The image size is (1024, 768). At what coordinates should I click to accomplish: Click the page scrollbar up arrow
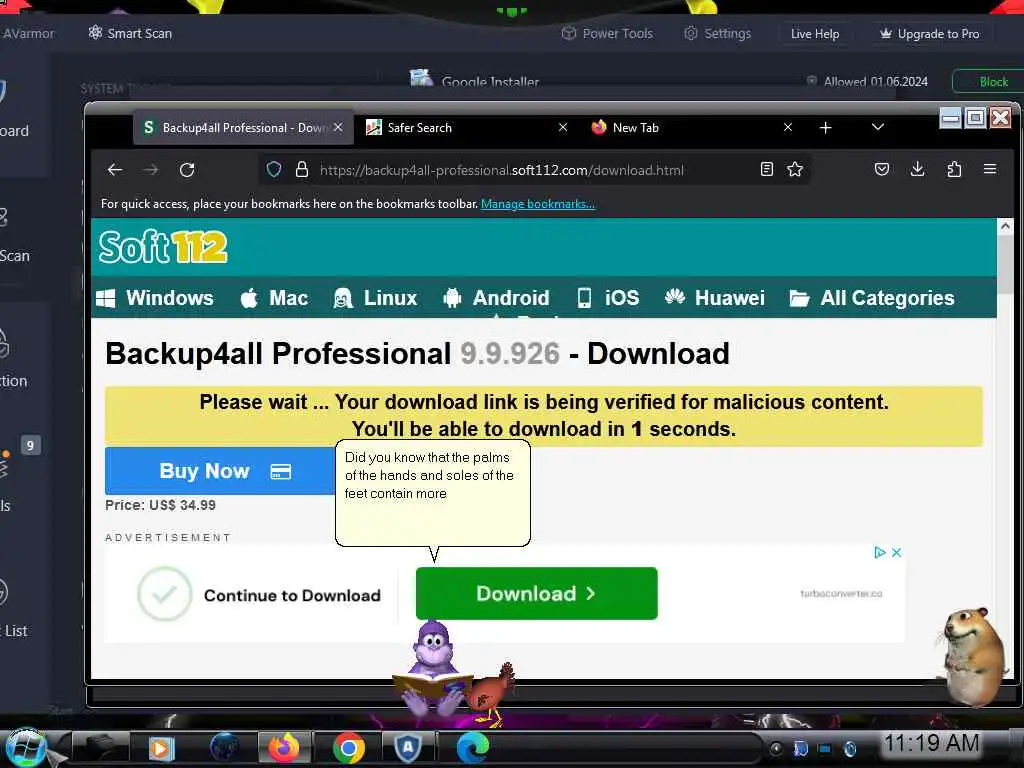1005,226
